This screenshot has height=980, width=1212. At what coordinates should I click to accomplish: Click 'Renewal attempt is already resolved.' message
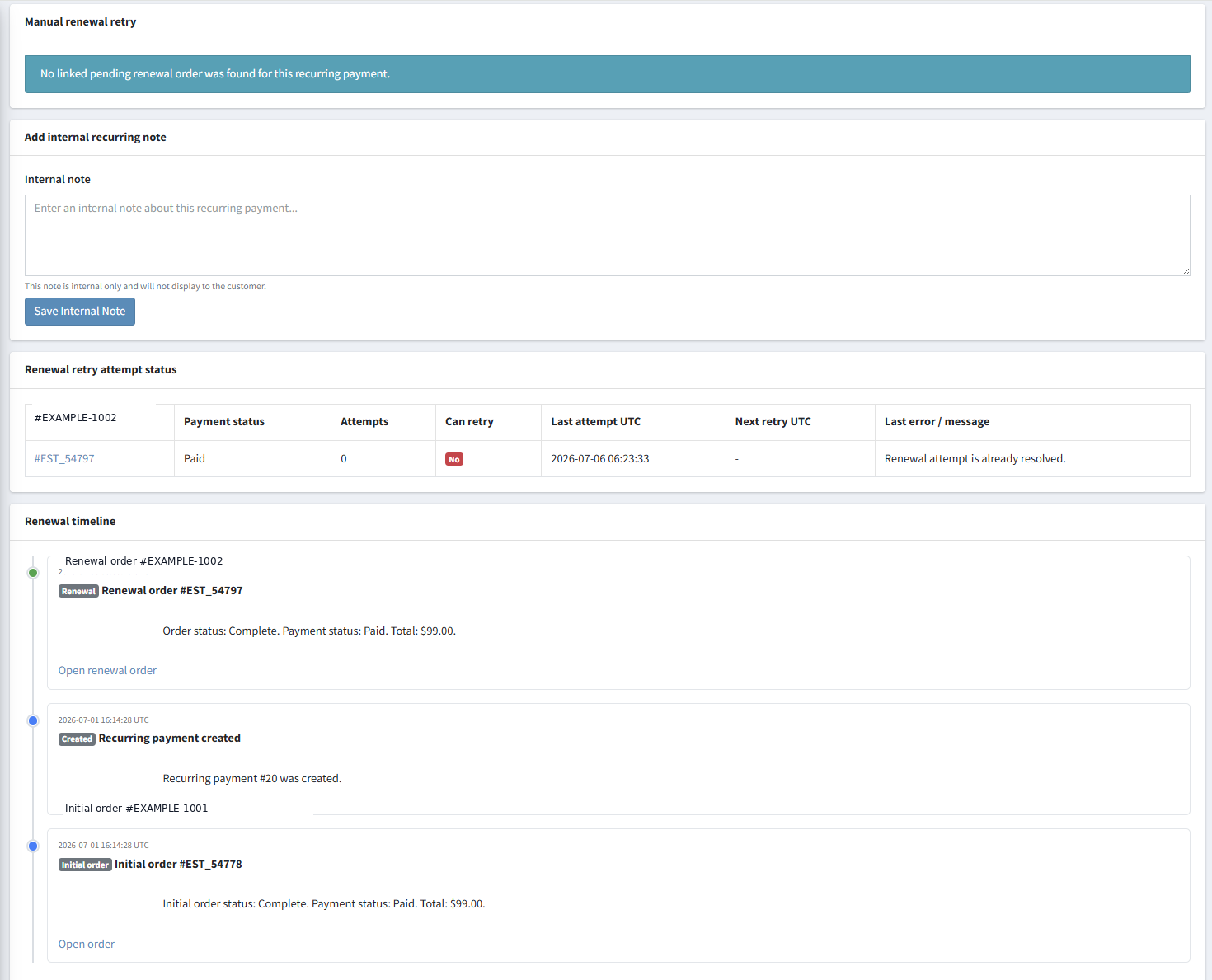[x=975, y=459]
